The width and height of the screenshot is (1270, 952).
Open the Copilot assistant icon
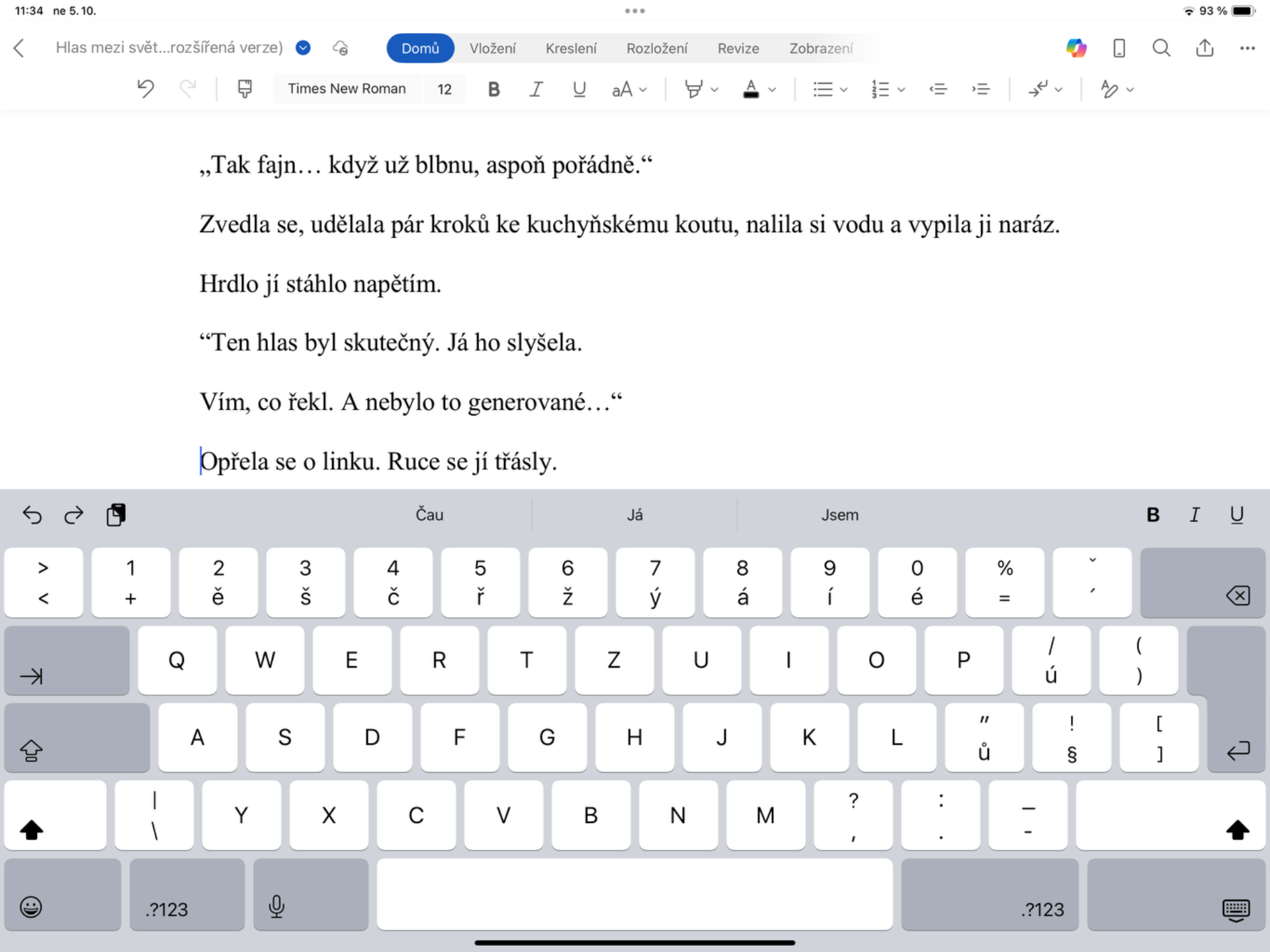pos(1076,48)
